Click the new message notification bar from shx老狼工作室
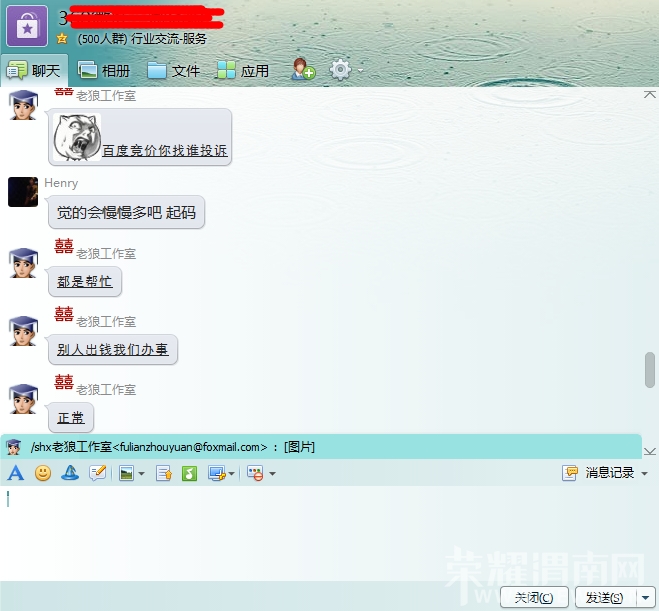This screenshot has width=659, height=611. tap(321, 447)
